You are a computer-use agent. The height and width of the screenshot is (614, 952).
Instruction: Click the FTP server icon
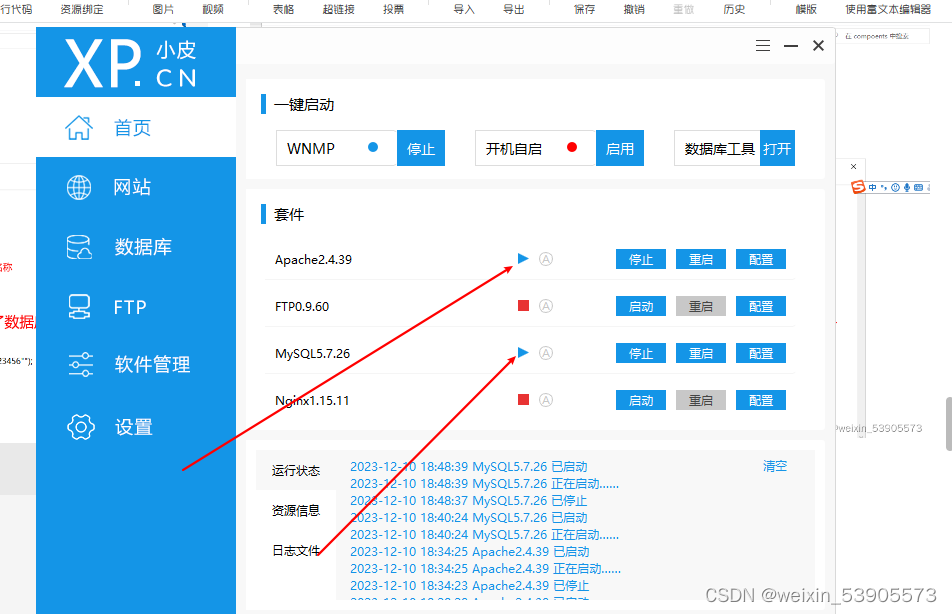click(79, 307)
